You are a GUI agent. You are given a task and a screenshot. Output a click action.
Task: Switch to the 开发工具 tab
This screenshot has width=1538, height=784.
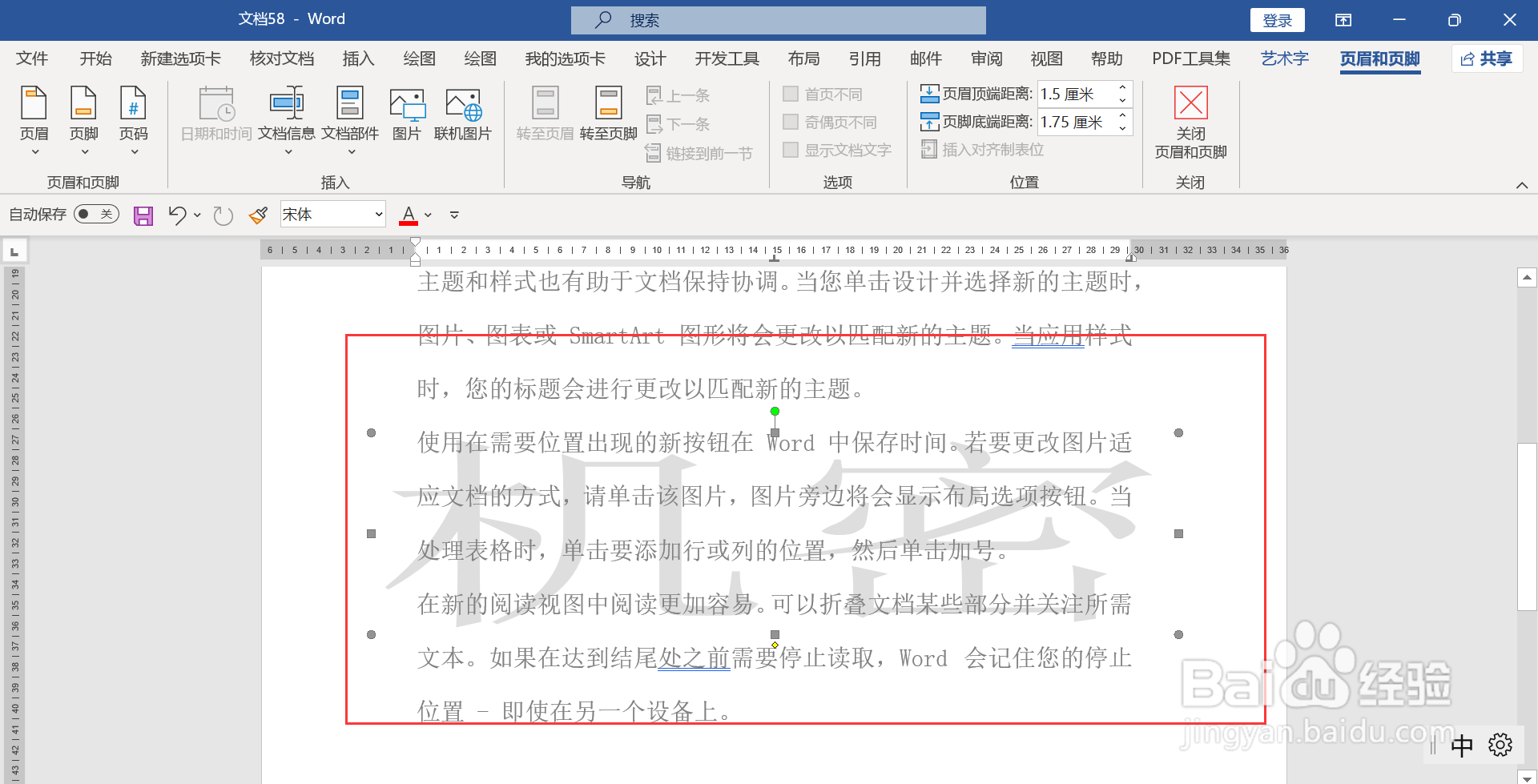[x=727, y=58]
